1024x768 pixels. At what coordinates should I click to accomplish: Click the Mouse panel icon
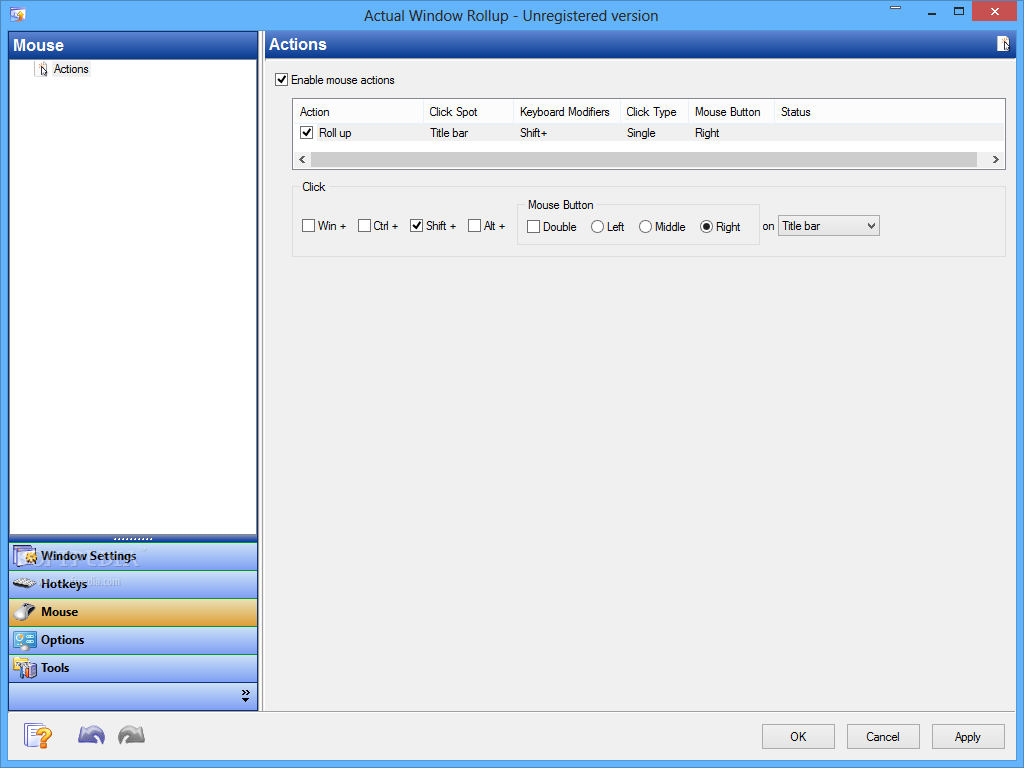(25, 612)
